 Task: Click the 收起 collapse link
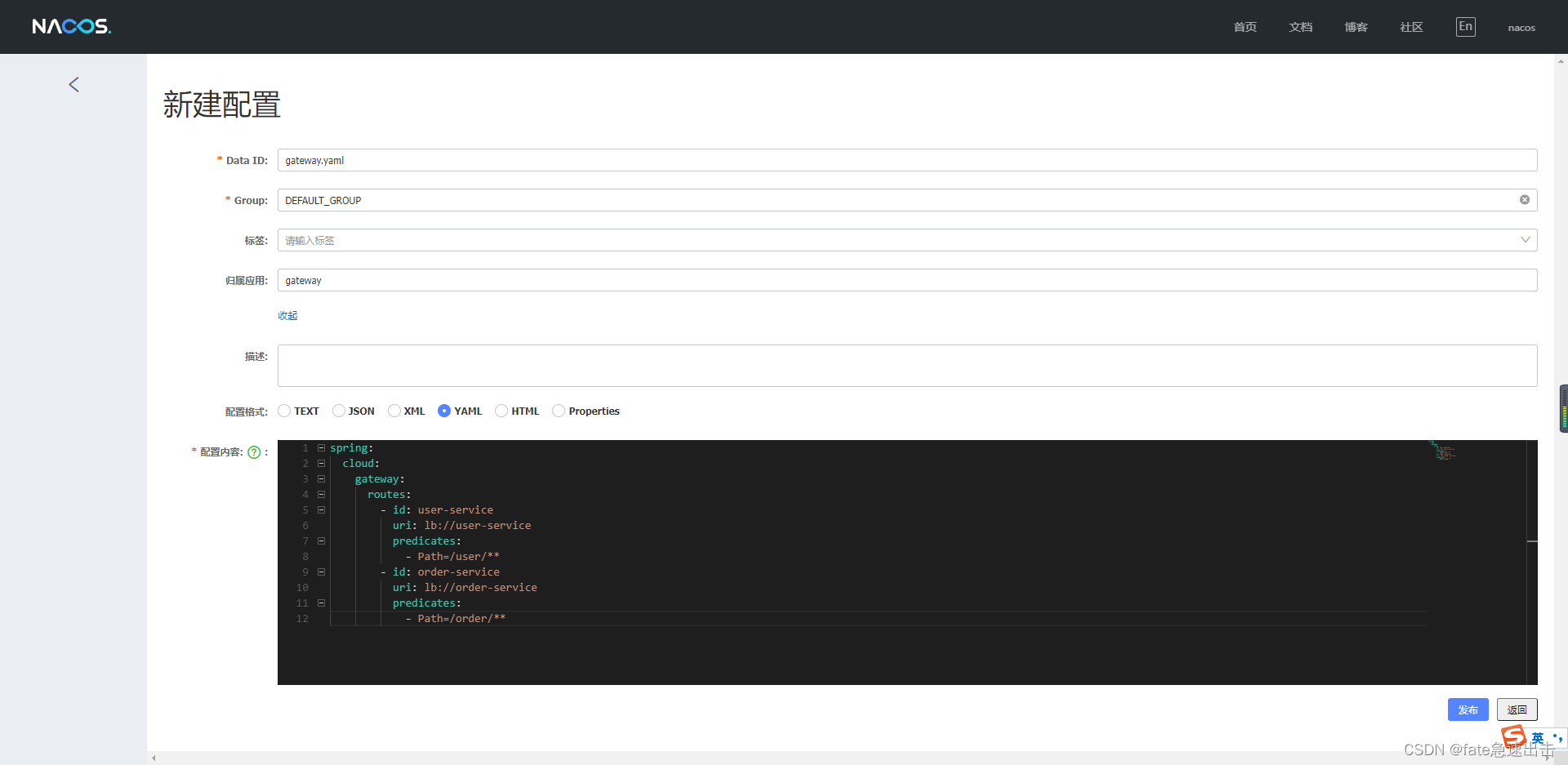[x=287, y=315]
